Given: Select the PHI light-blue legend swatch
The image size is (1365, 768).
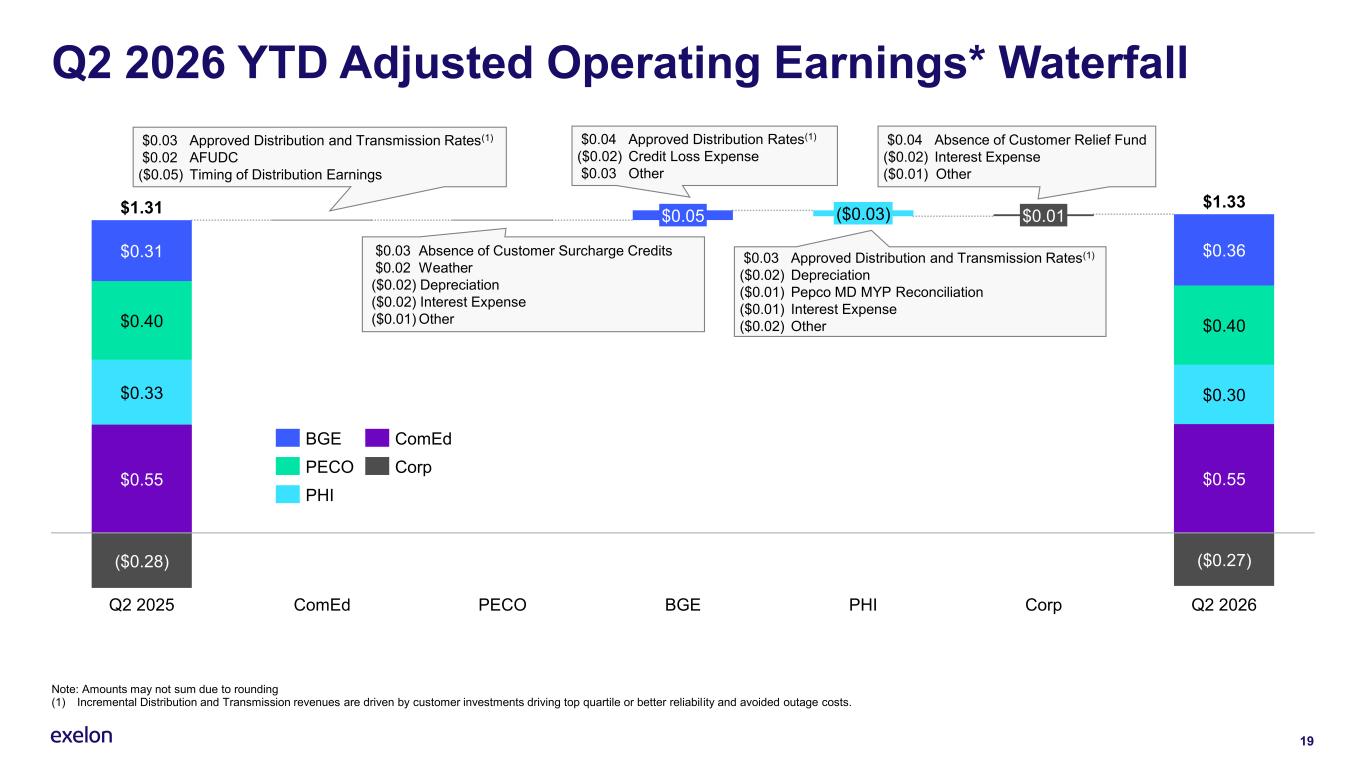Looking at the screenshot, I should [288, 494].
